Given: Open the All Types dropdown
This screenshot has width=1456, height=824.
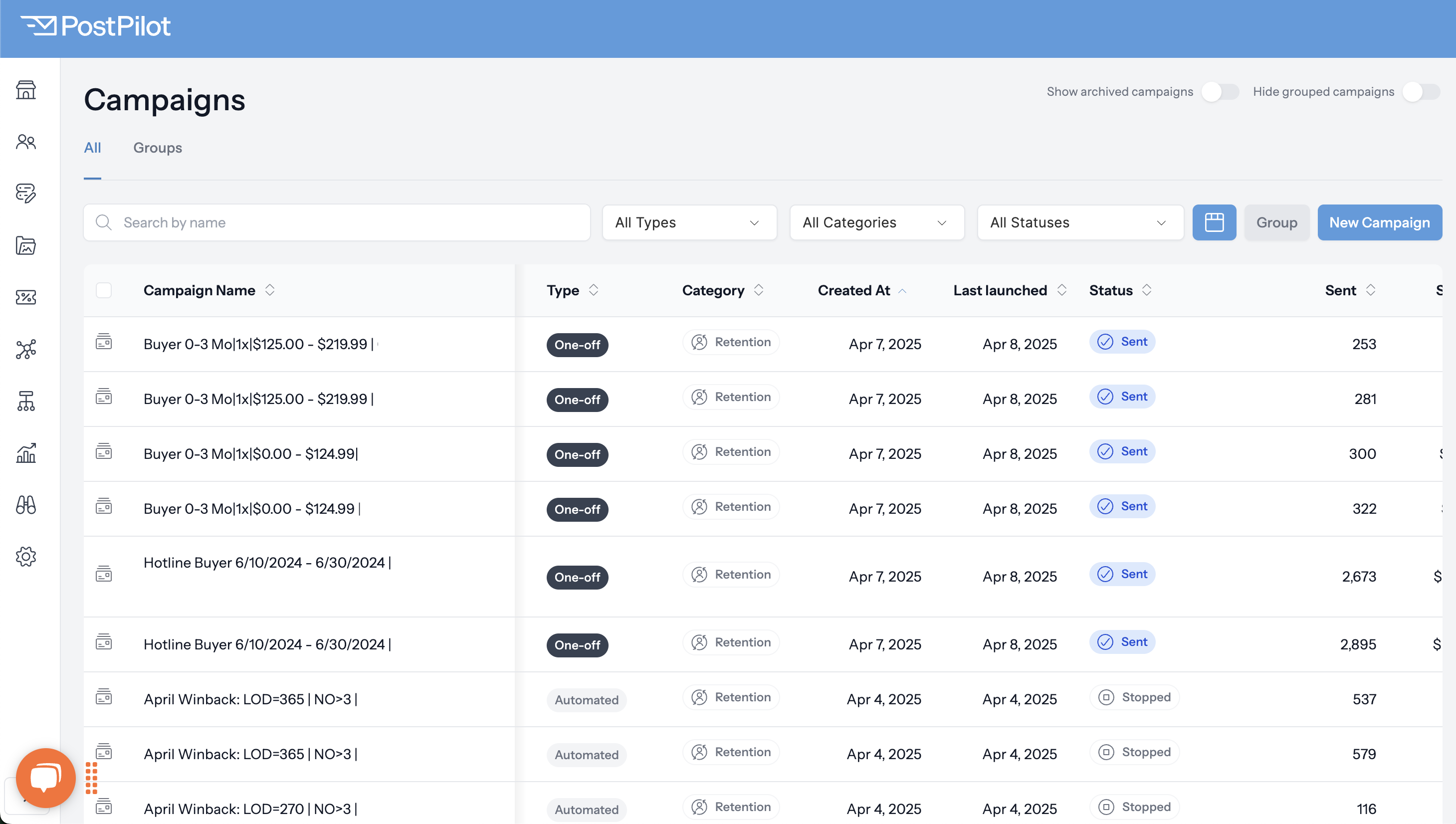Looking at the screenshot, I should 689,222.
